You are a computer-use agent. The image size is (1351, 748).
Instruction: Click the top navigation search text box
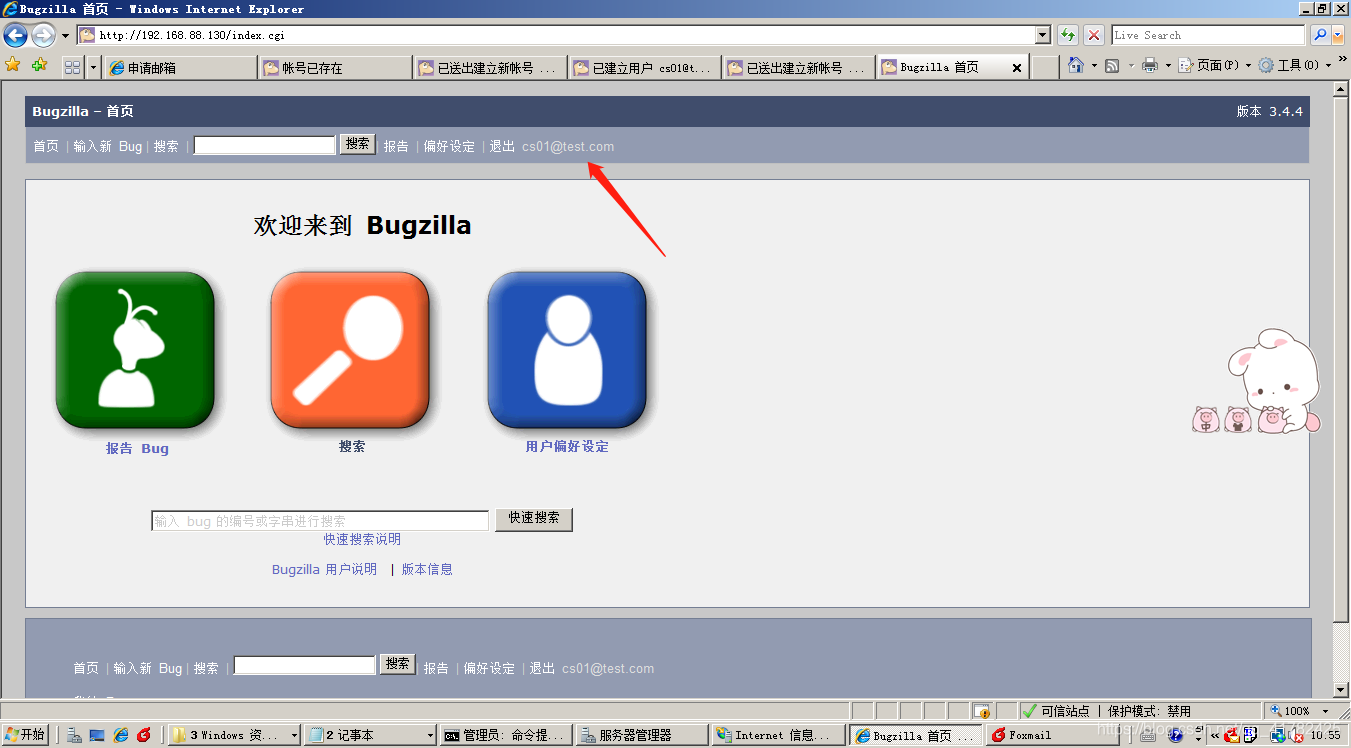264,145
